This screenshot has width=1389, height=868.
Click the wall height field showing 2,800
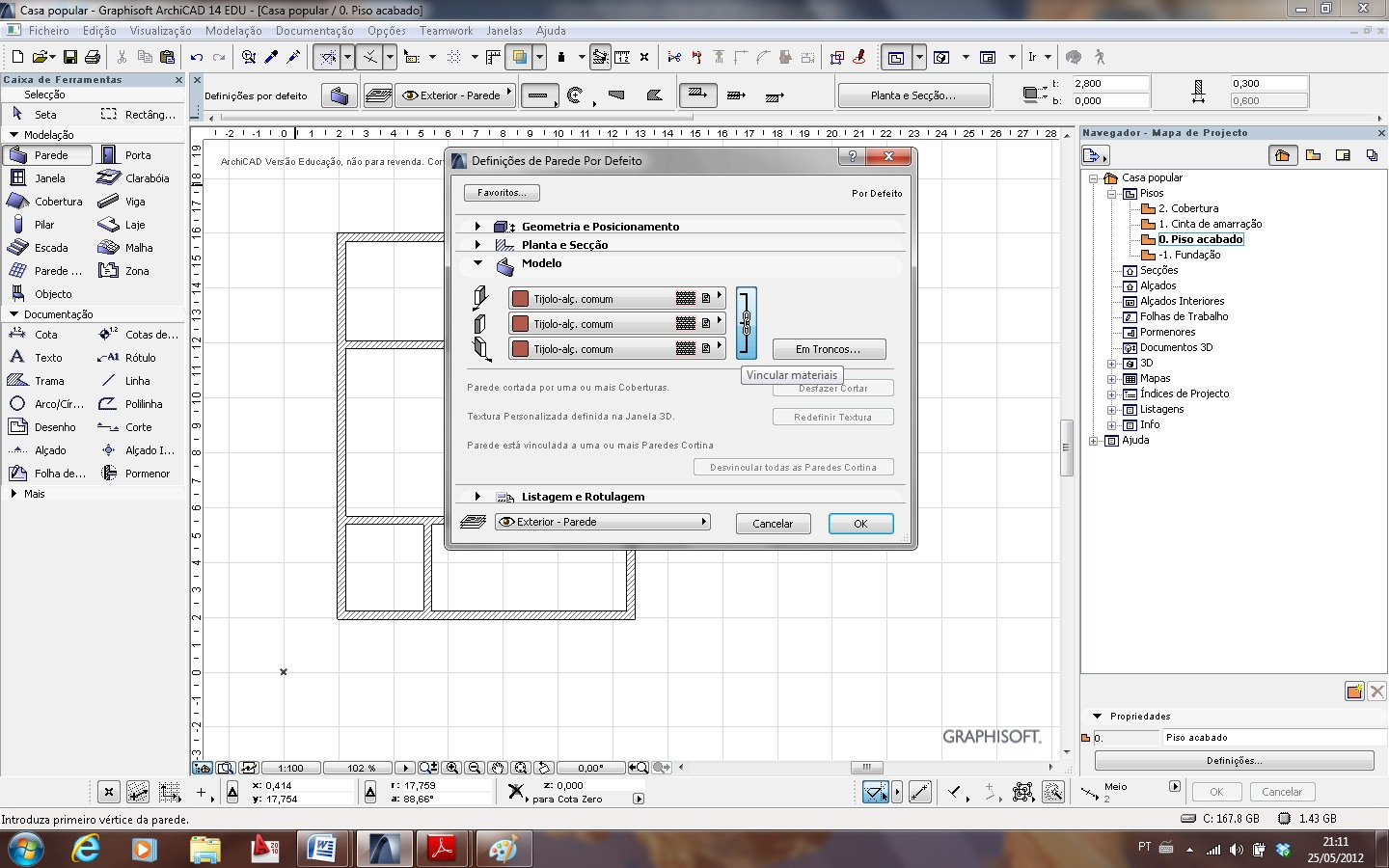[1109, 84]
